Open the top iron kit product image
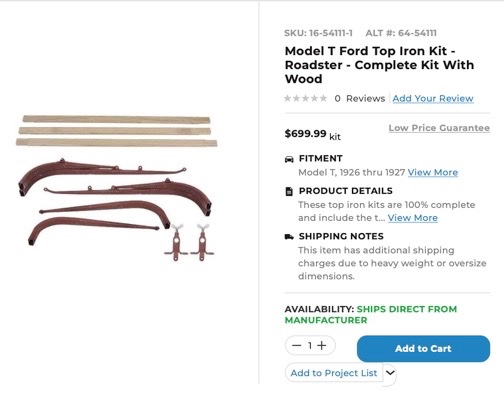The width and height of the screenshot is (504, 393). (117, 188)
